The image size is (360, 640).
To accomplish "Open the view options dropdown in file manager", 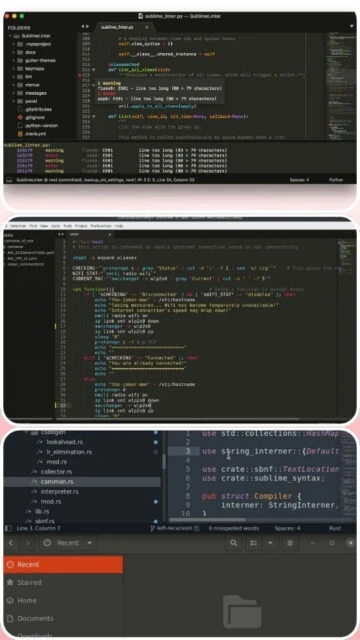I will (270, 543).
